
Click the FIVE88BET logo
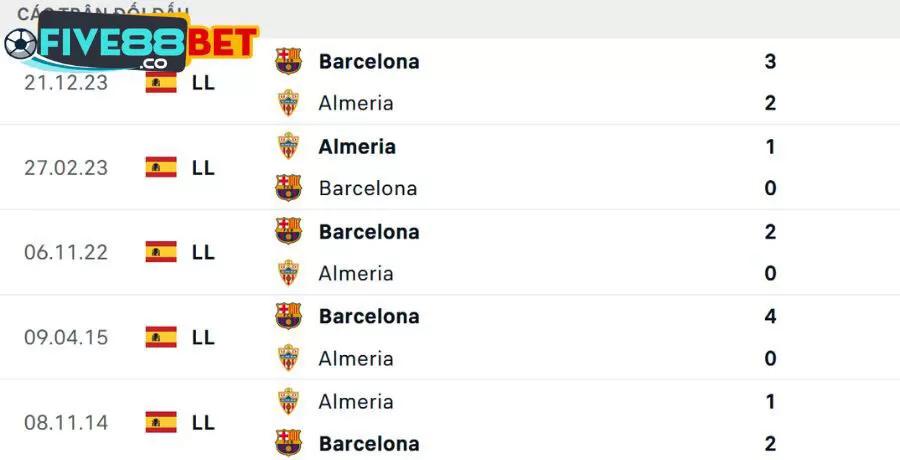pos(130,43)
